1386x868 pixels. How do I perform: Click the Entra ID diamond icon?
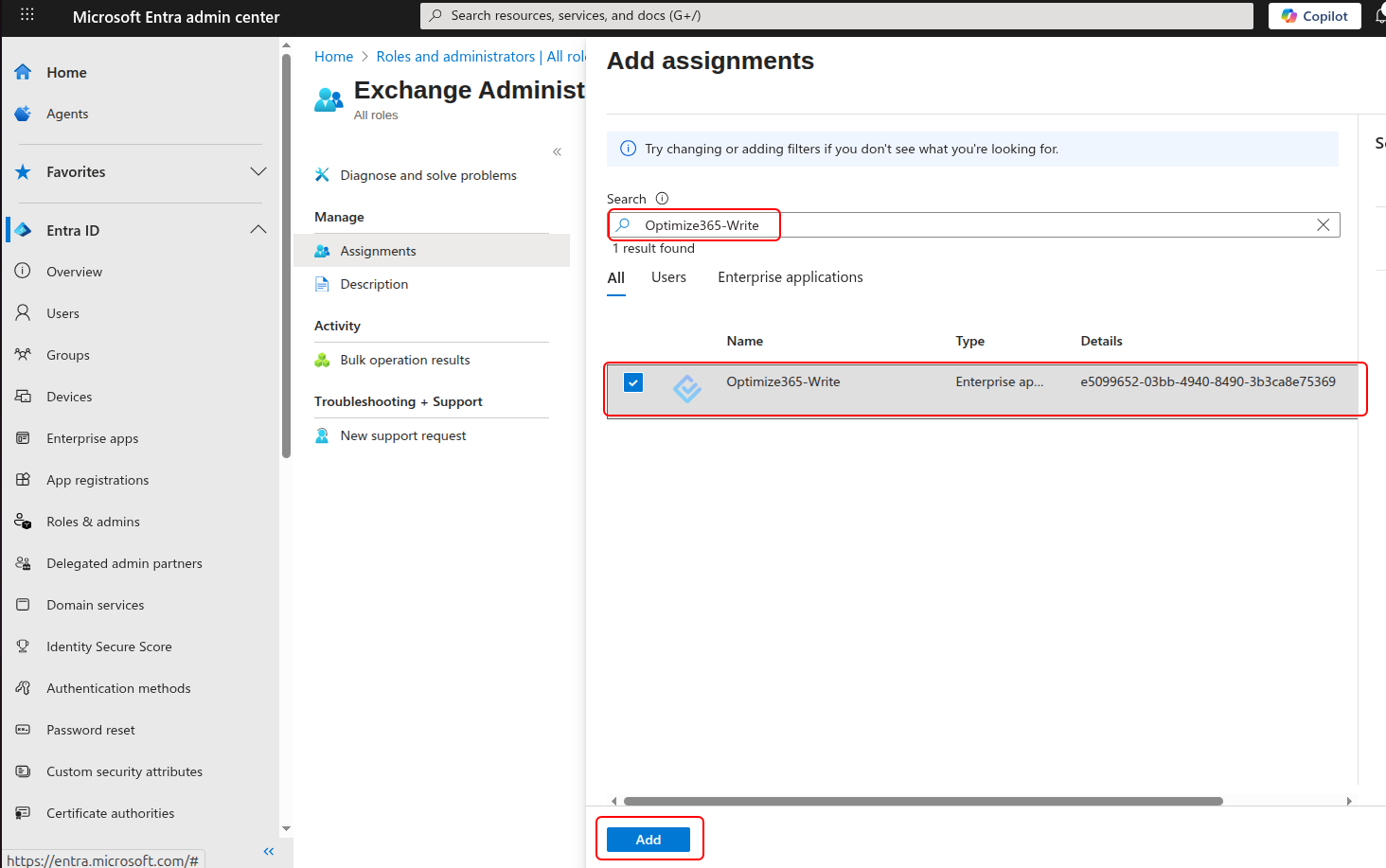click(23, 230)
